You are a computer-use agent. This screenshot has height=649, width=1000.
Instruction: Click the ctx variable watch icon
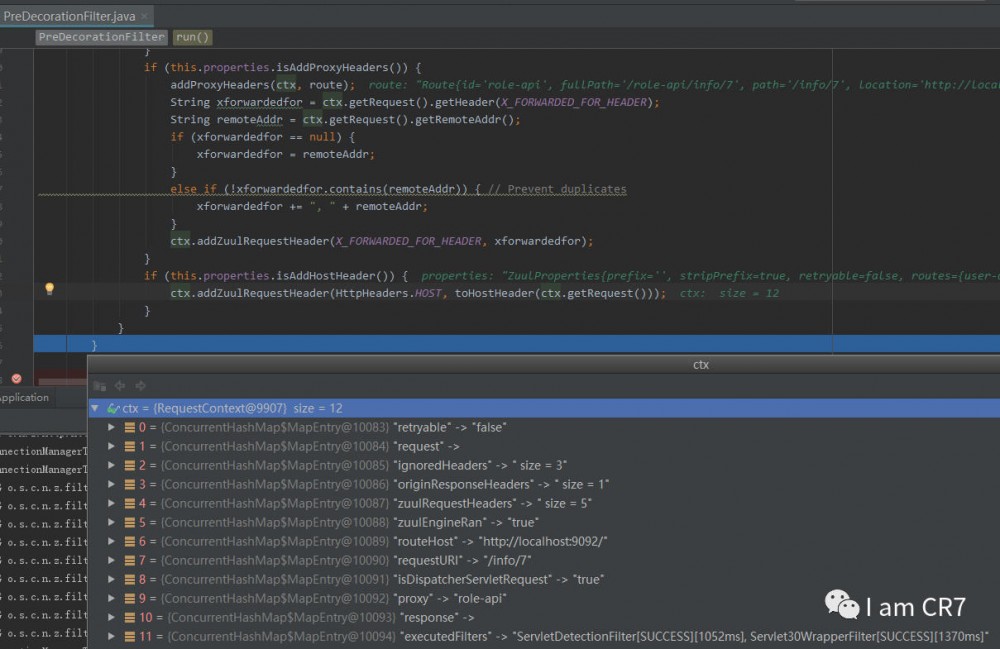113,408
